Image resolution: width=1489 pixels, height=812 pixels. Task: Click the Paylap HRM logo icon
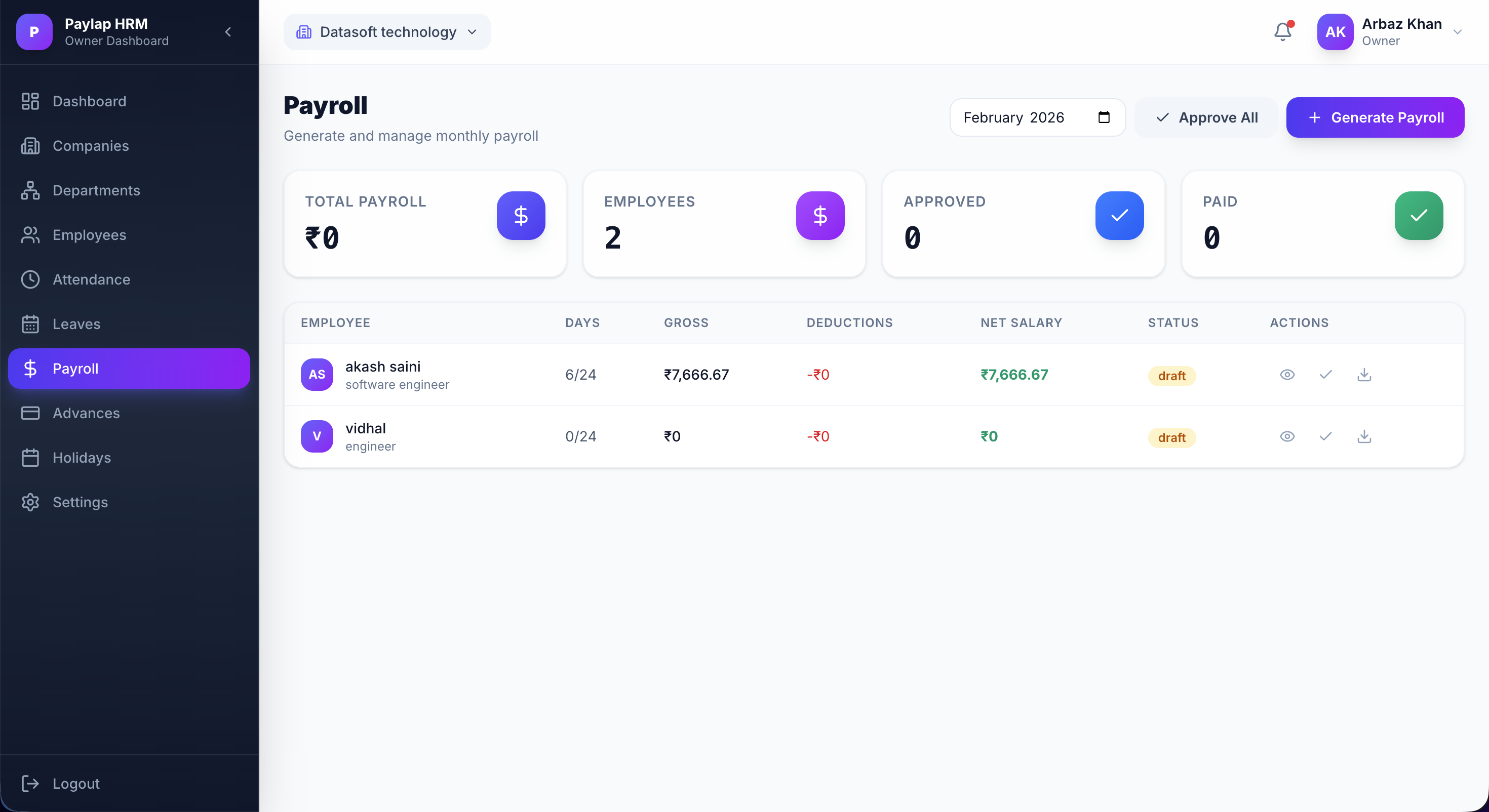[34, 32]
